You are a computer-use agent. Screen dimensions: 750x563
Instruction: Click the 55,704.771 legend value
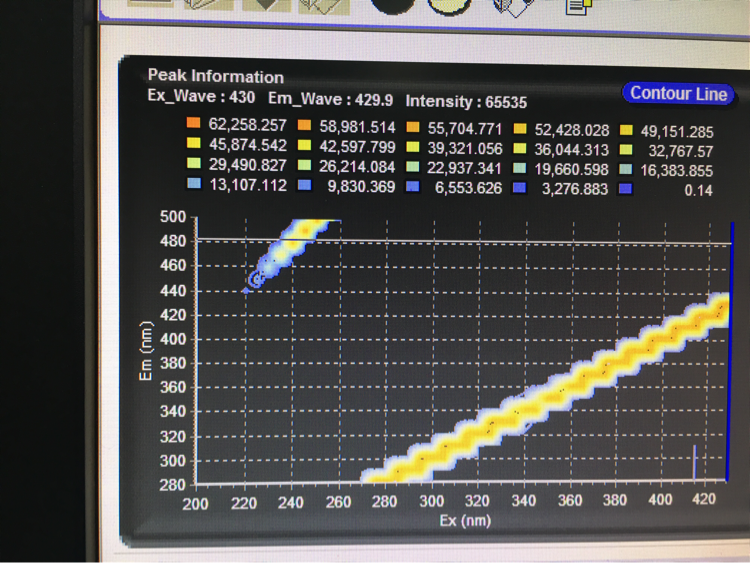(464, 129)
